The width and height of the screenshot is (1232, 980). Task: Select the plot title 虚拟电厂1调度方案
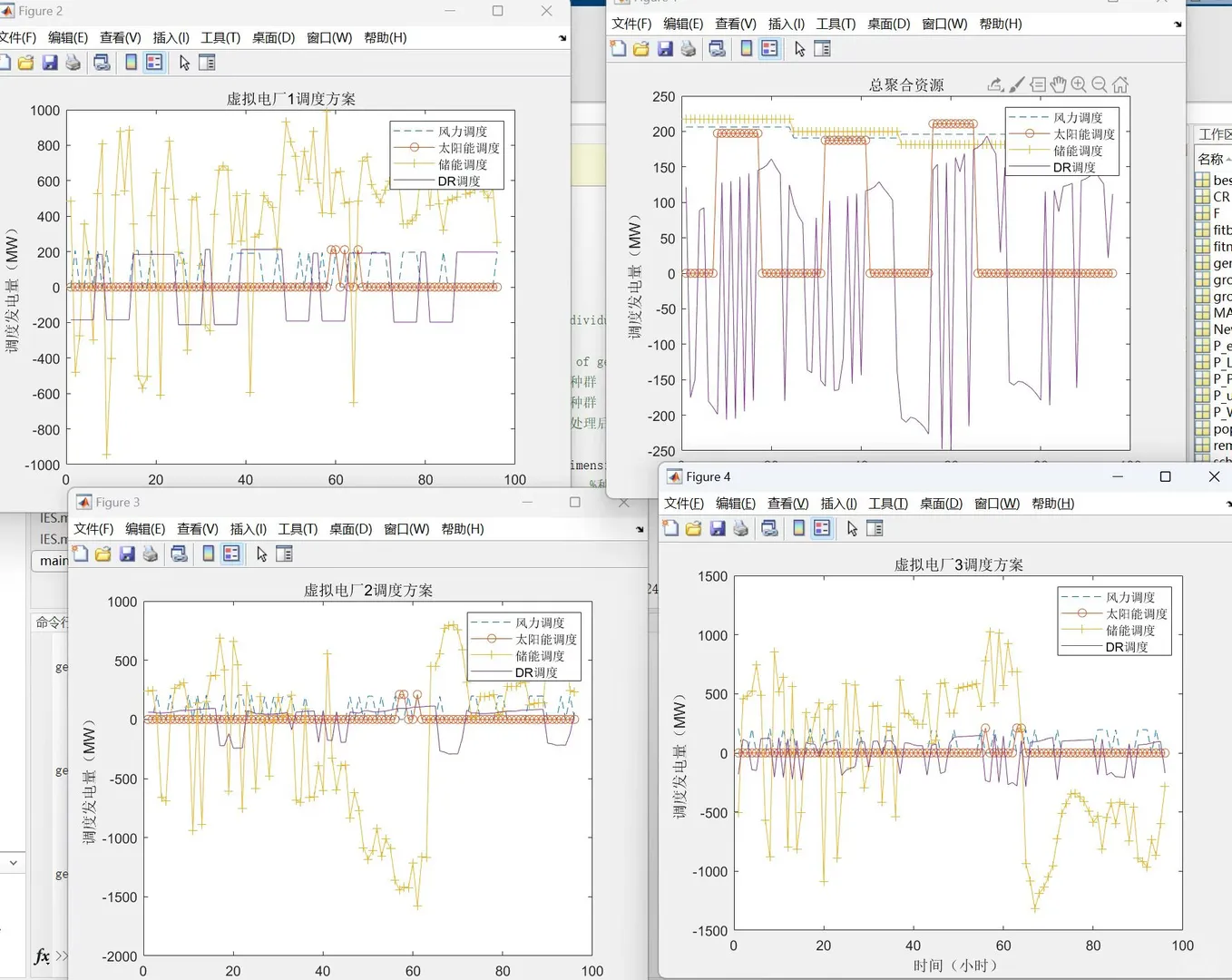291,99
